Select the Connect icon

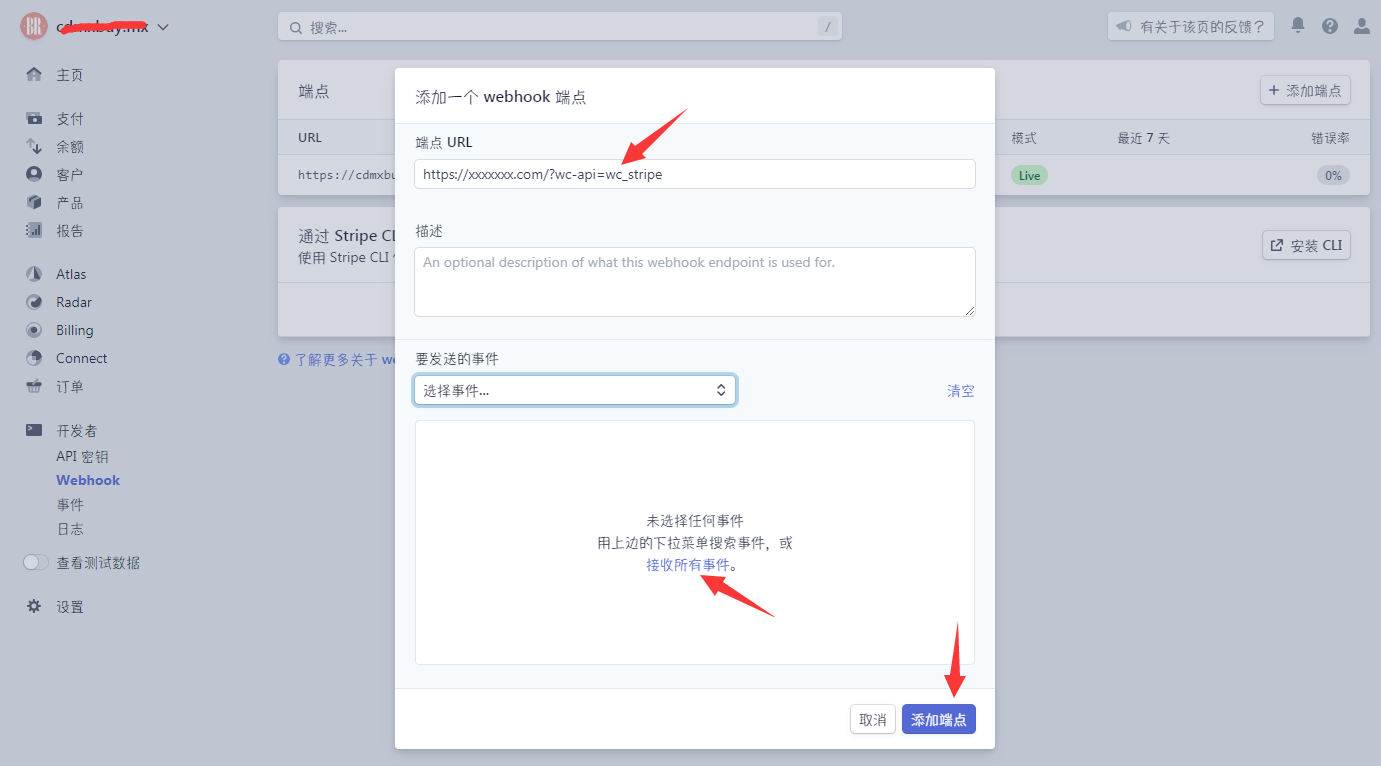pyautogui.click(x=34, y=358)
